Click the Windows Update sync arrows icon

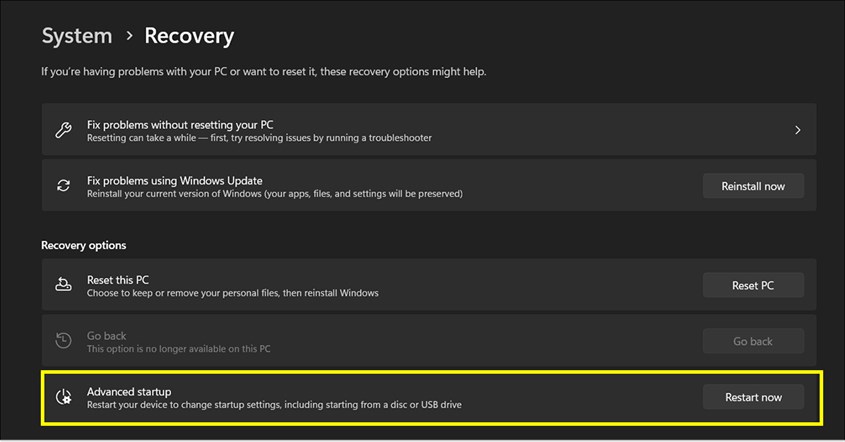[x=63, y=186]
